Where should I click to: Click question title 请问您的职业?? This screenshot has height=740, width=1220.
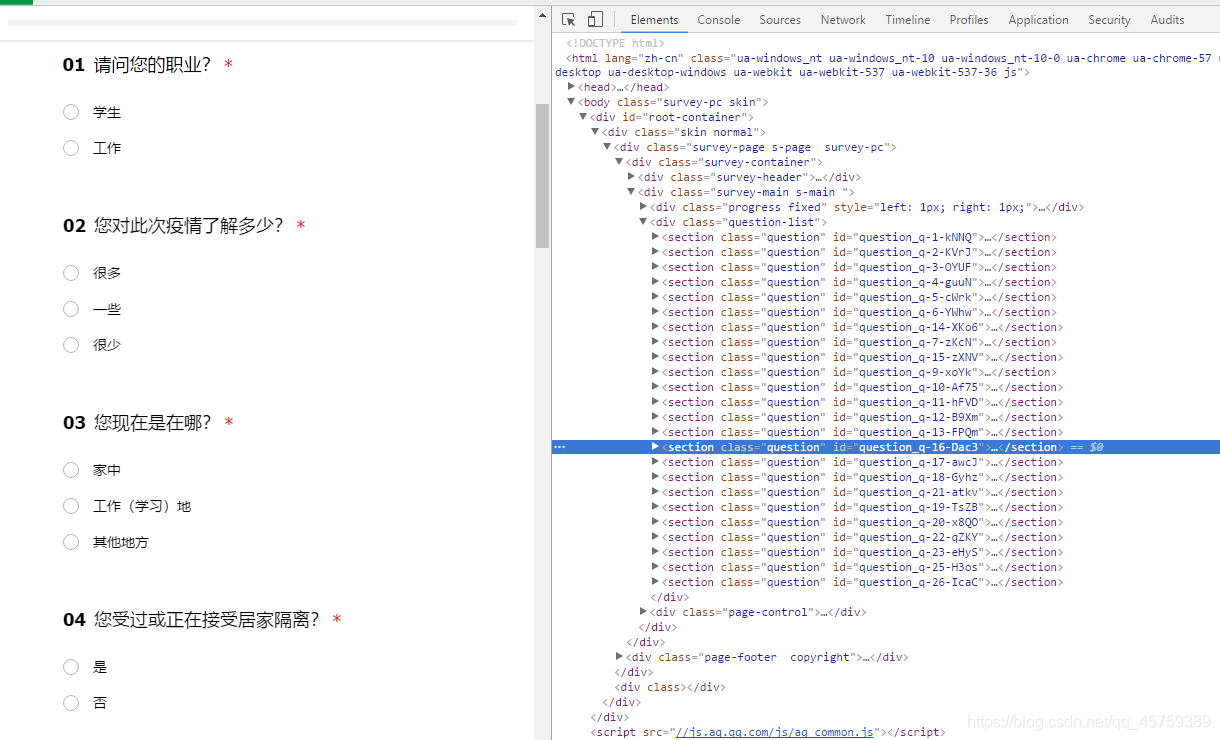(153, 65)
